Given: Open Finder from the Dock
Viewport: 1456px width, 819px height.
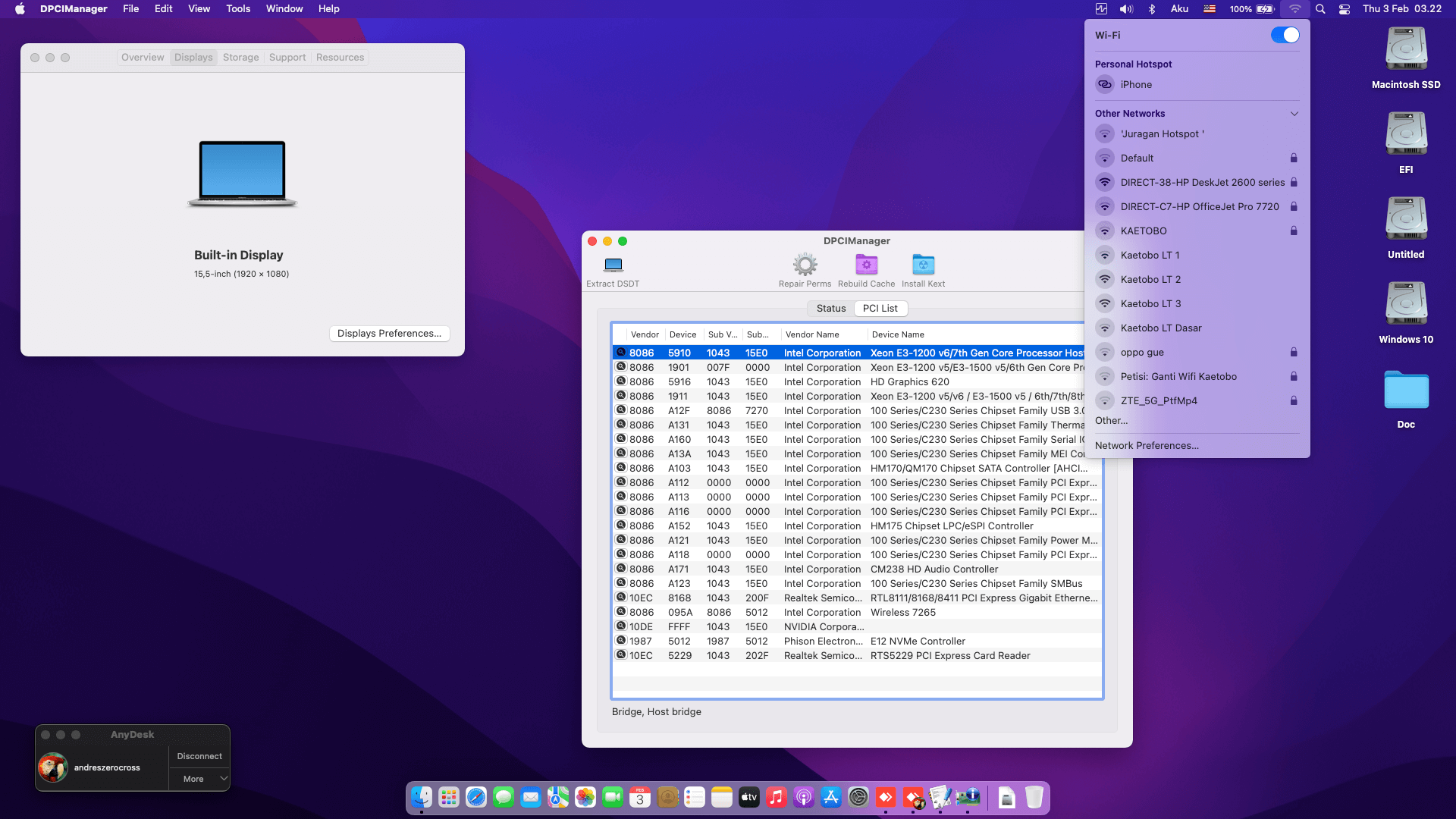Looking at the screenshot, I should (422, 797).
